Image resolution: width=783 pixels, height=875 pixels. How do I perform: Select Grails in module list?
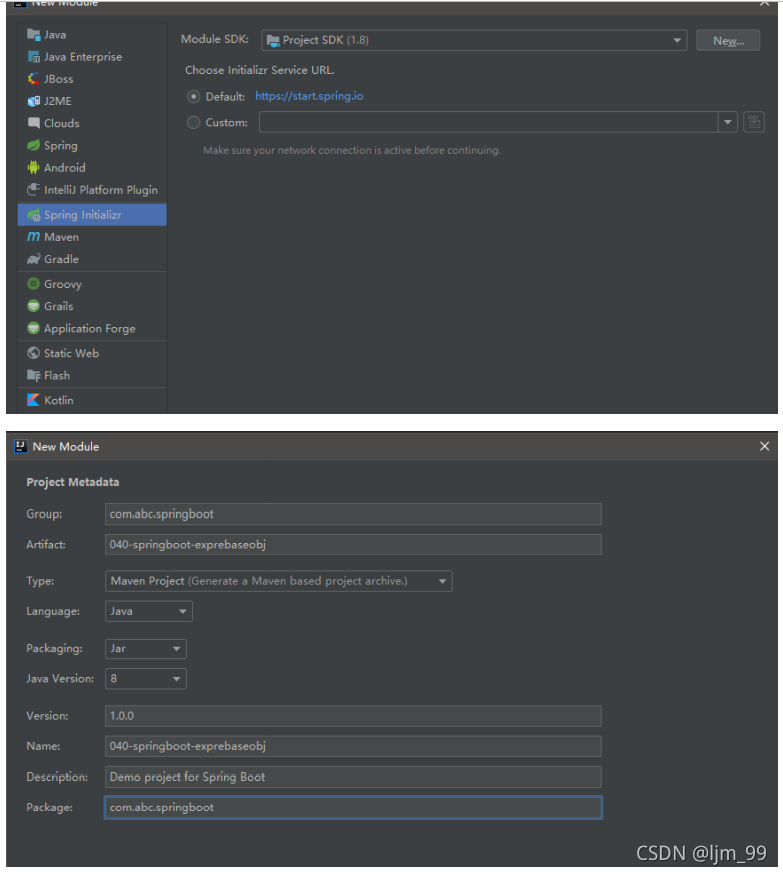coord(92,306)
